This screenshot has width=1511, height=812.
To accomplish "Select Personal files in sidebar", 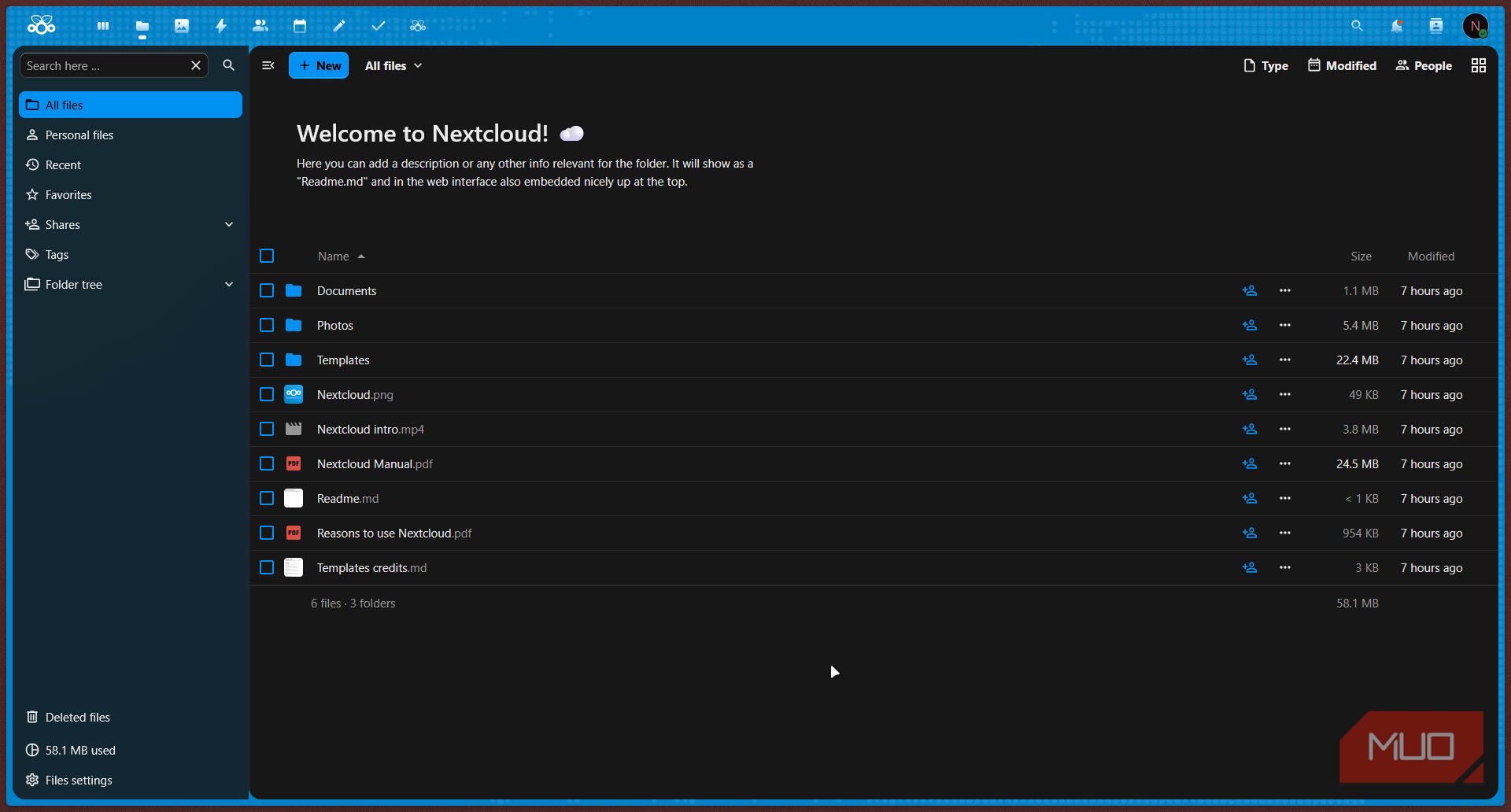I will click(131, 135).
